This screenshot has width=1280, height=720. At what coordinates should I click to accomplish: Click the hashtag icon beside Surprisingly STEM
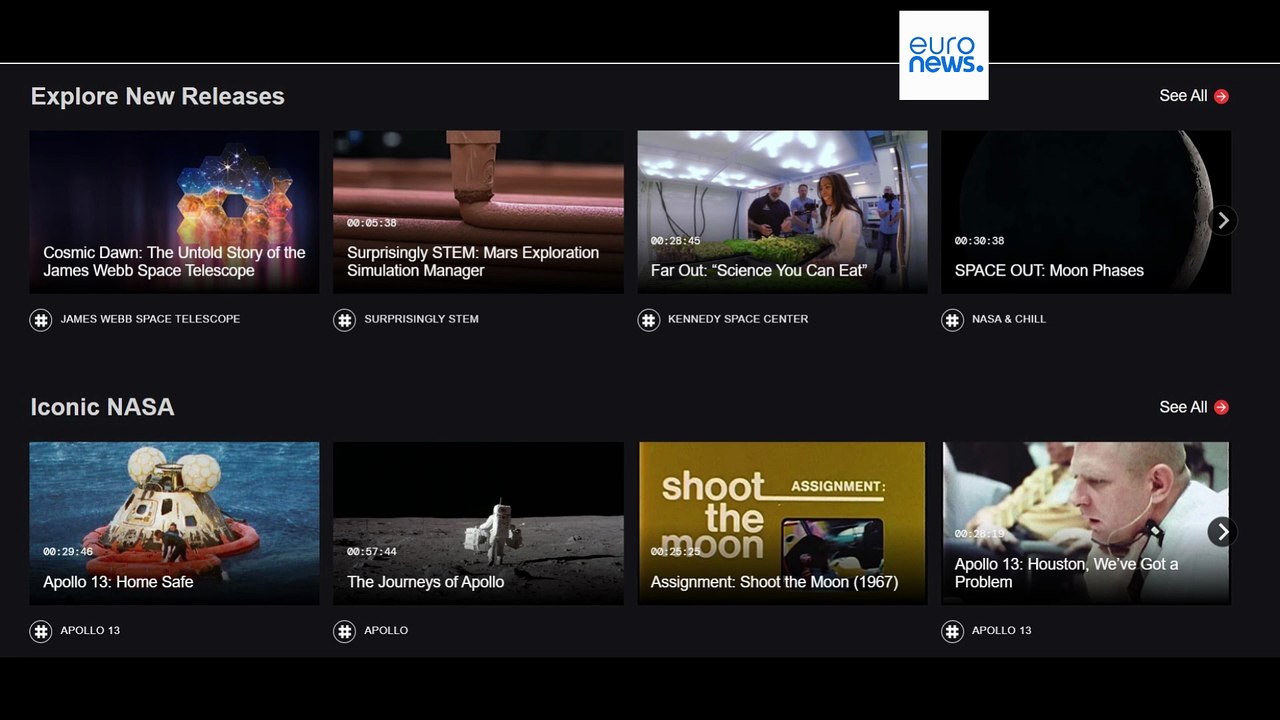click(x=344, y=320)
